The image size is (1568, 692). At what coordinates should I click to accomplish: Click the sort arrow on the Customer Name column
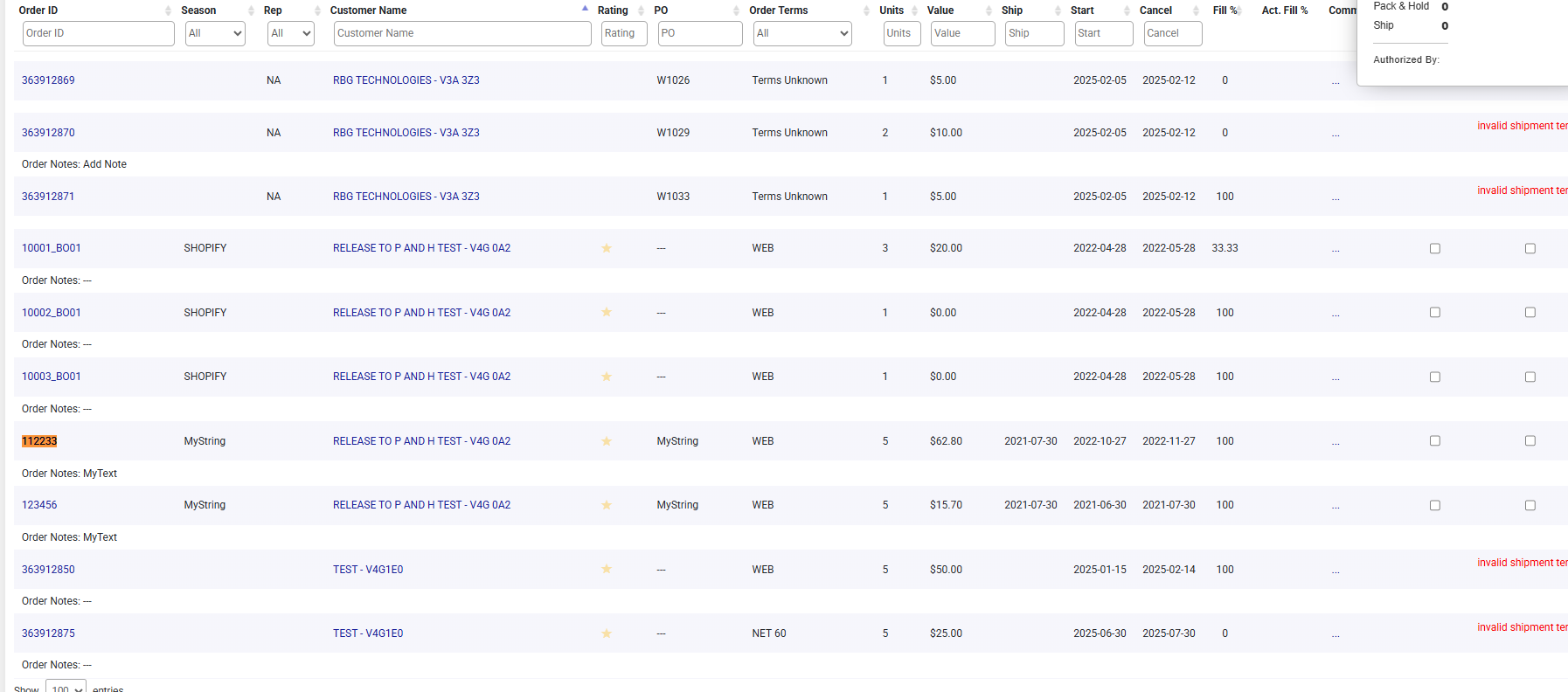(585, 10)
